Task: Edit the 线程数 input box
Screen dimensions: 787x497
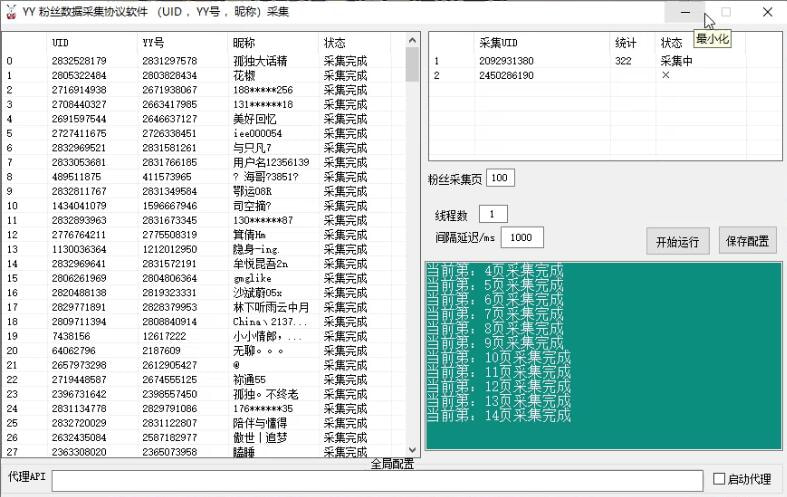Action: click(493, 214)
